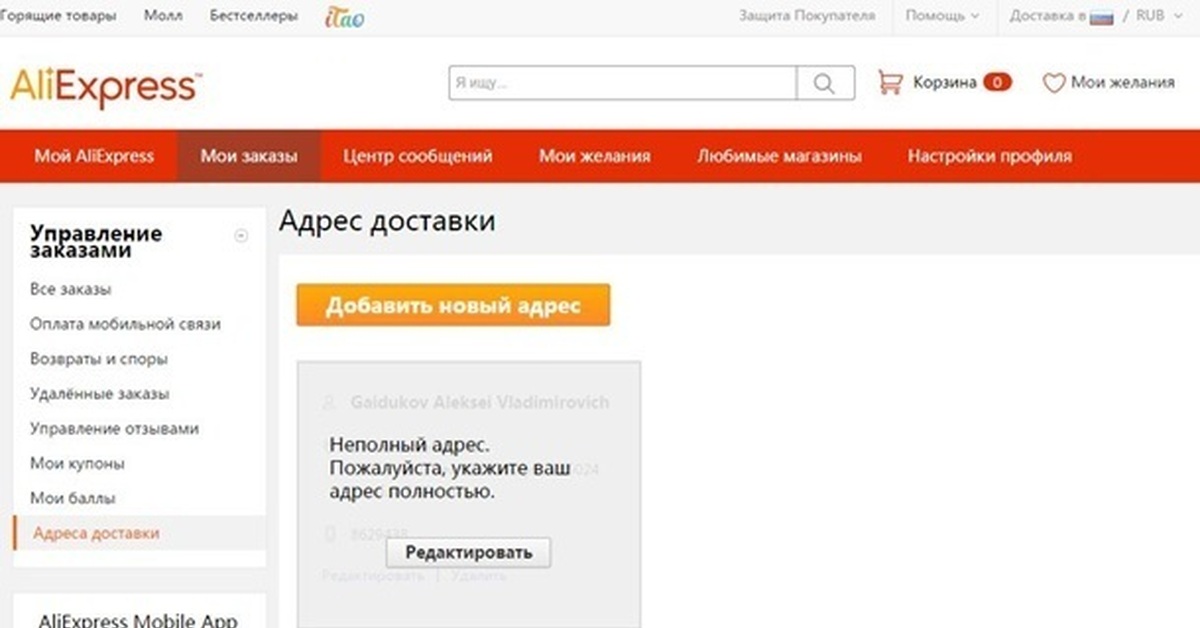This screenshot has width=1200, height=628.
Task: Open the shopping cart icon
Action: [x=890, y=83]
